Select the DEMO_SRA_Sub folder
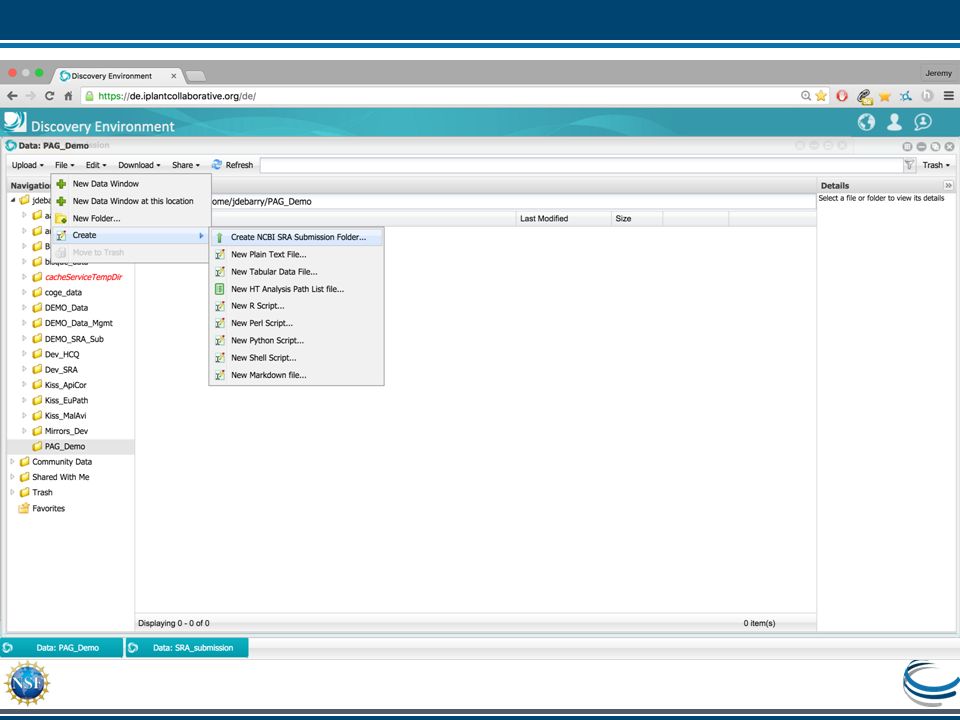This screenshot has height=720, width=960. [x=74, y=339]
